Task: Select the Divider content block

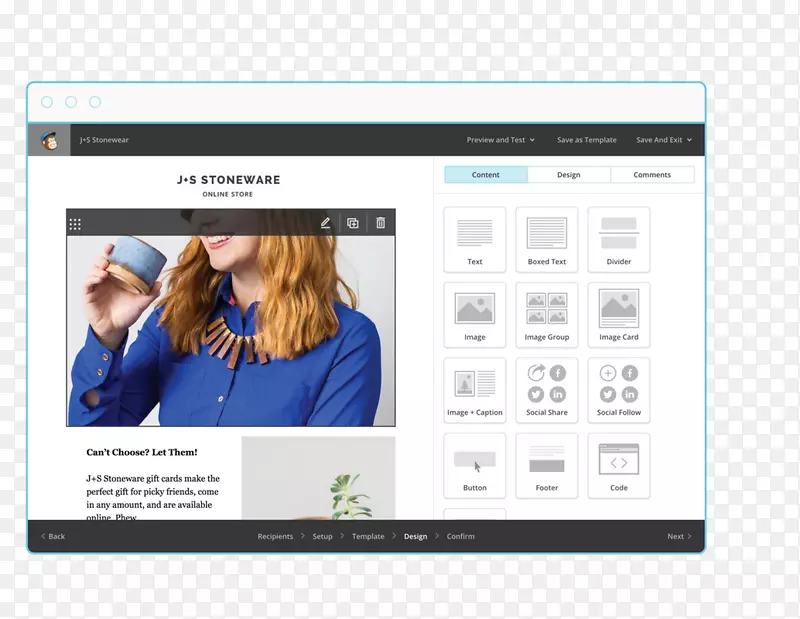Action: [x=618, y=240]
